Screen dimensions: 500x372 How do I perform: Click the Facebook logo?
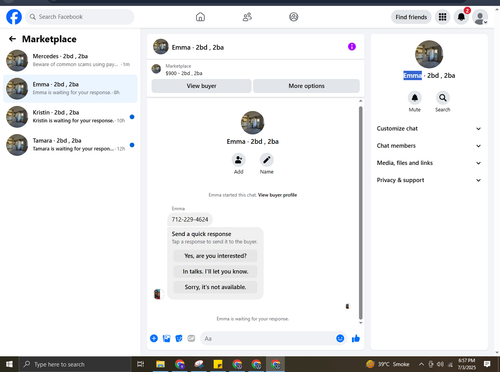pos(14,17)
